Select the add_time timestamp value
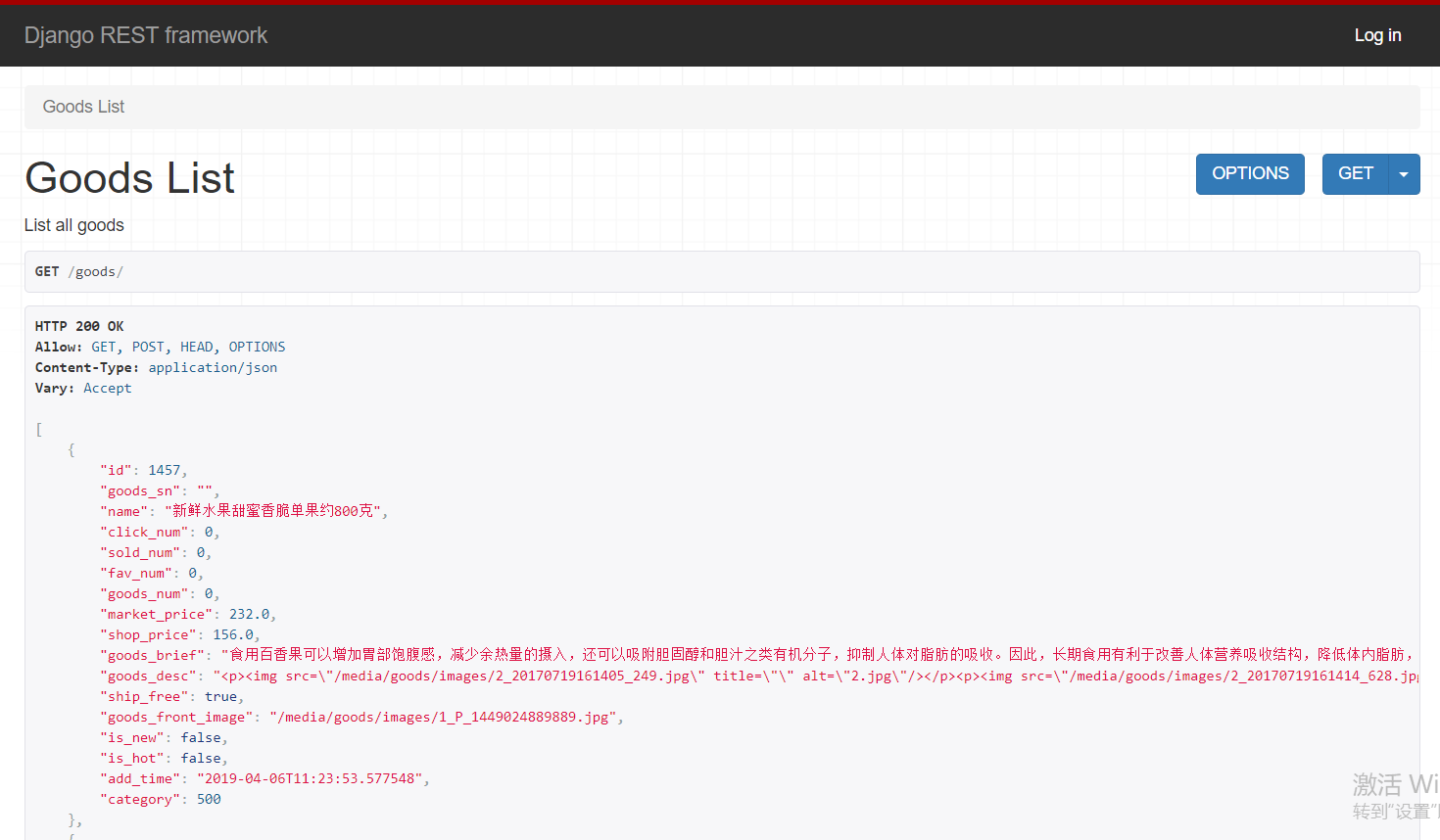 click(310, 778)
